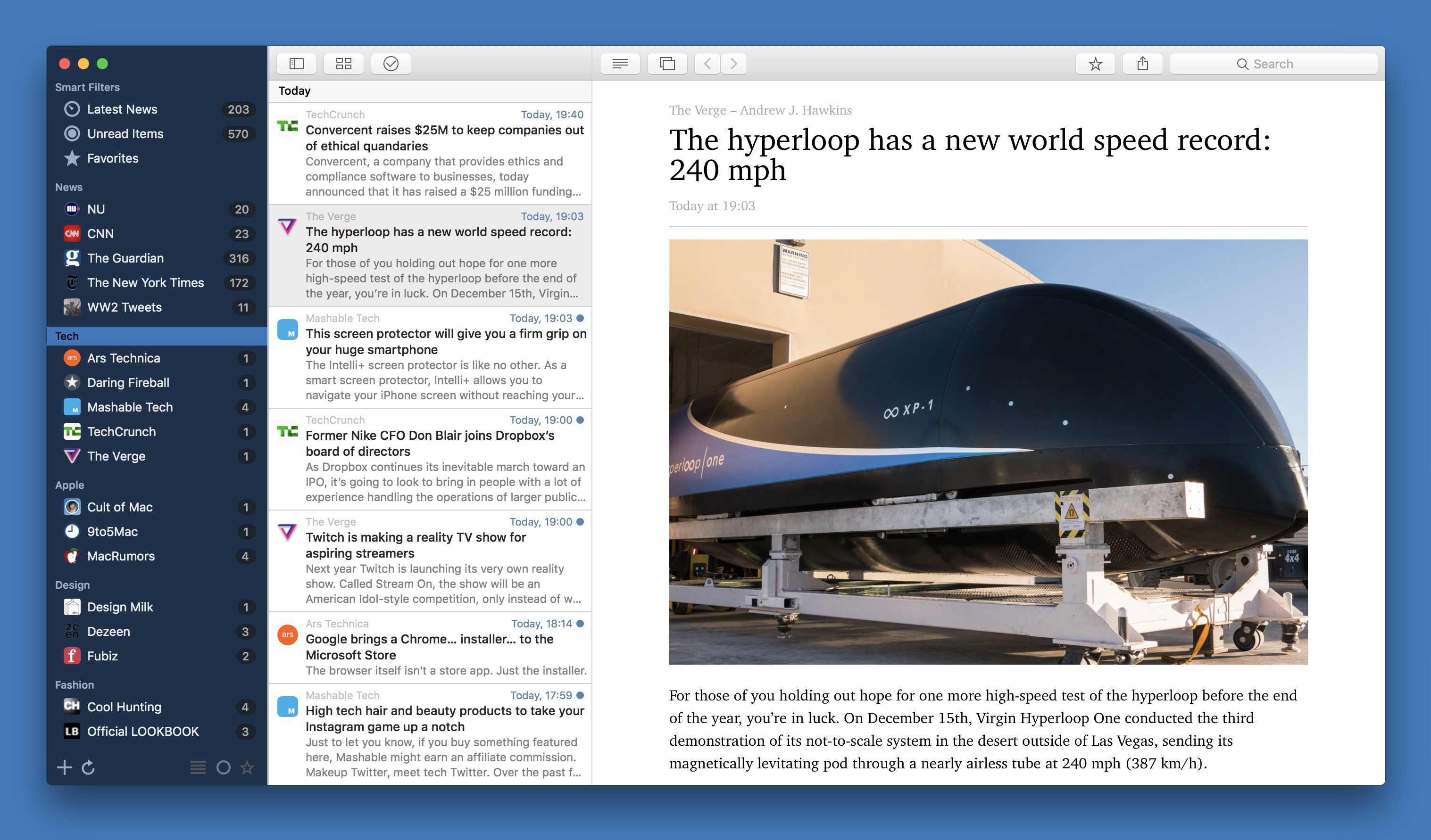Go to the previous article arrow
1431x840 pixels.
tap(707, 64)
